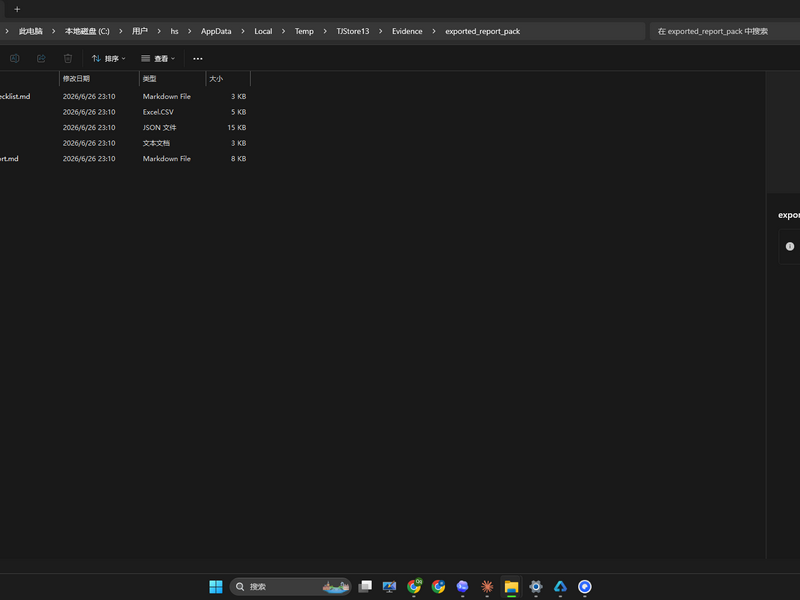Click the share icon in the toolbar
Image resolution: width=800 pixels, height=600 pixels.
tap(41, 59)
